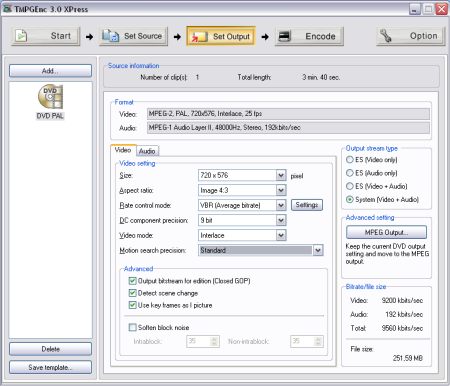The height and width of the screenshot is (386, 450).
Task: Select ES (Video only) stream type
Action: point(349,160)
